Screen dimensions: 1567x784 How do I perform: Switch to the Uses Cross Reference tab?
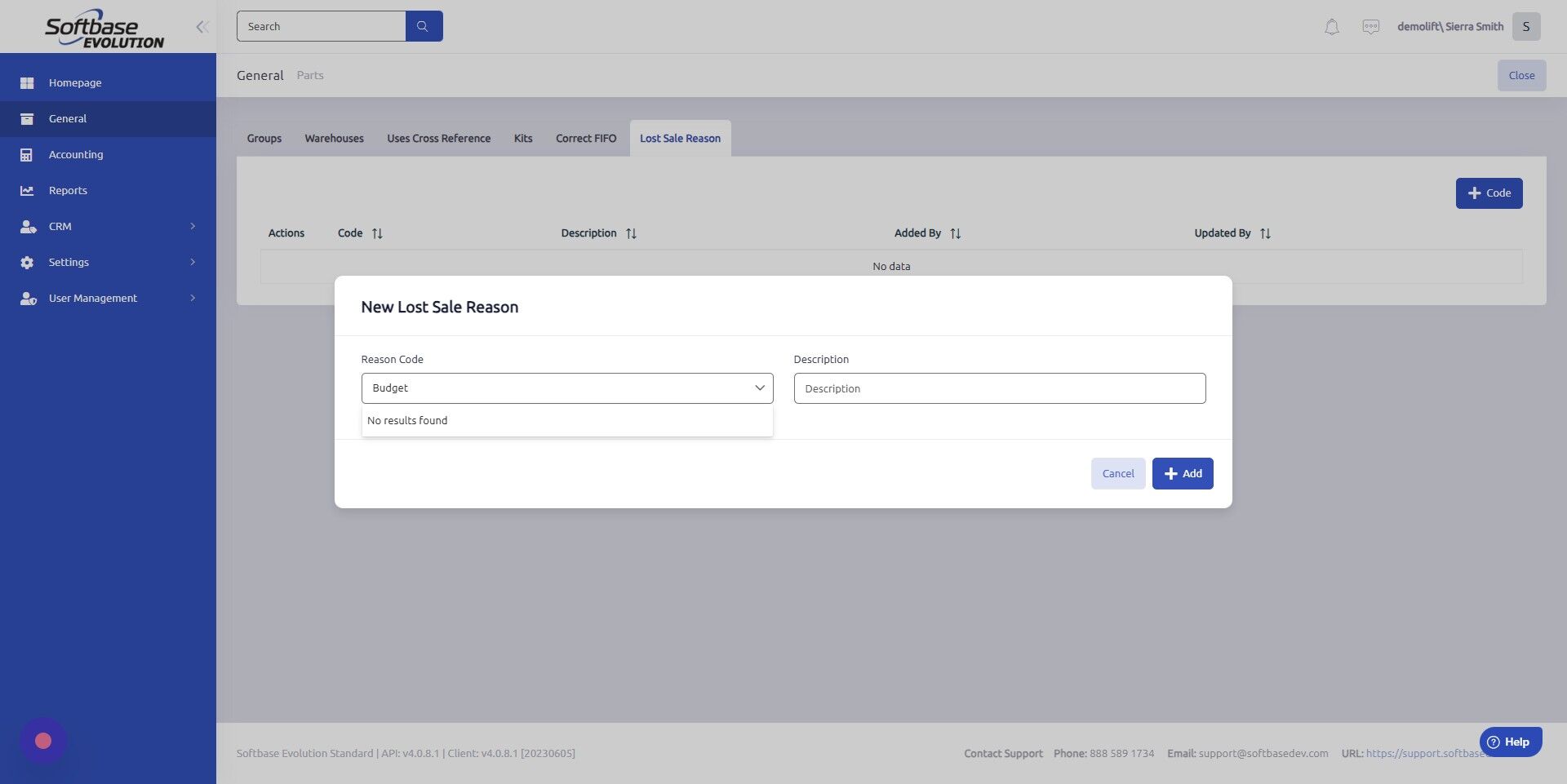tap(438, 139)
